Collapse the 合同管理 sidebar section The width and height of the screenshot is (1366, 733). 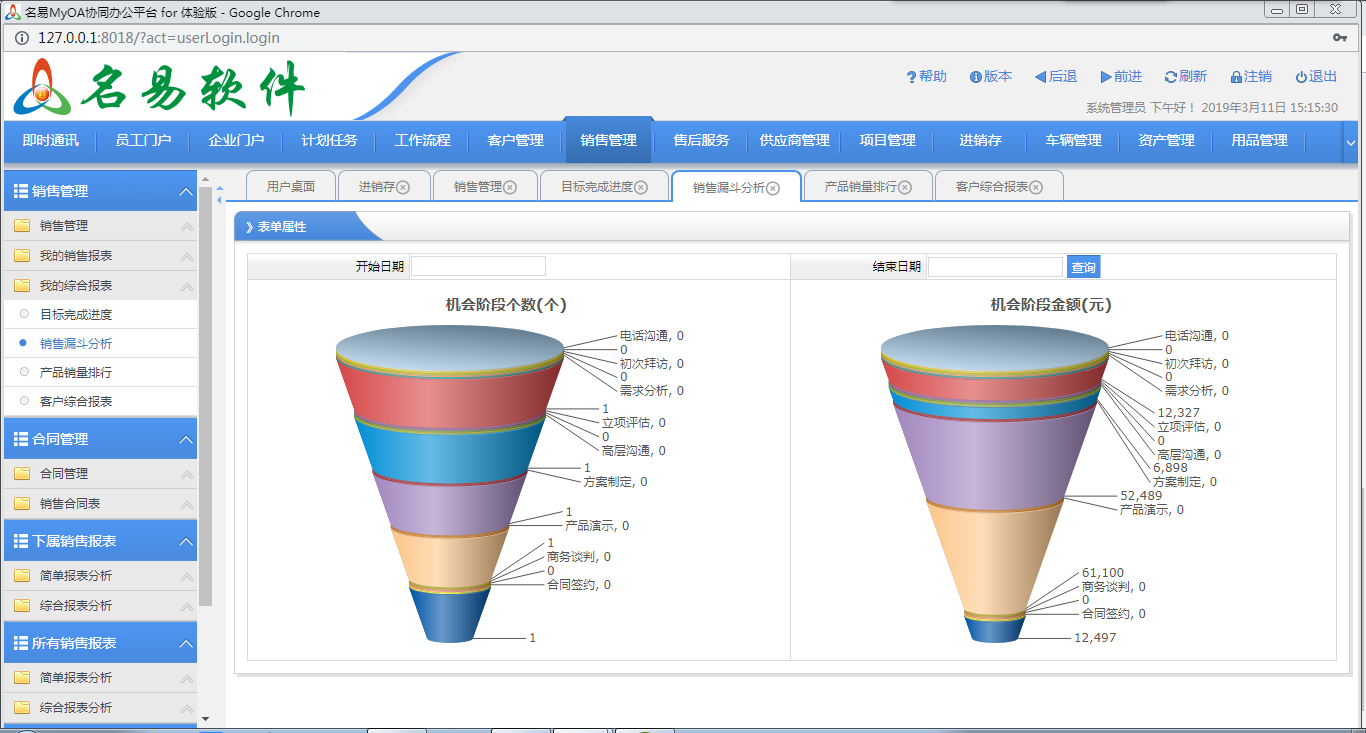click(x=186, y=439)
